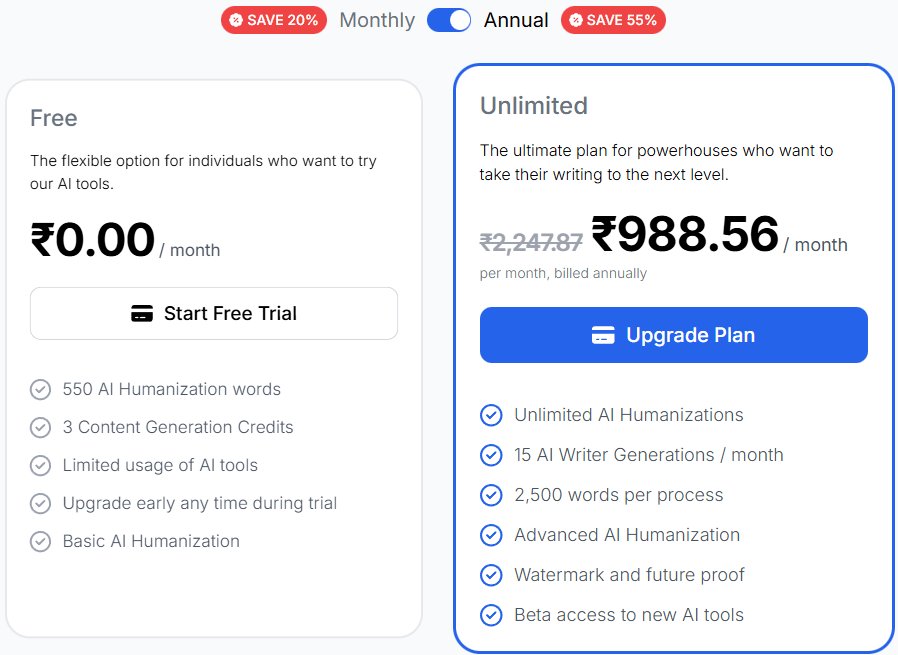The image size is (898, 655).
Task: Click the card icon in Start Free Trial
Action: click(142, 314)
